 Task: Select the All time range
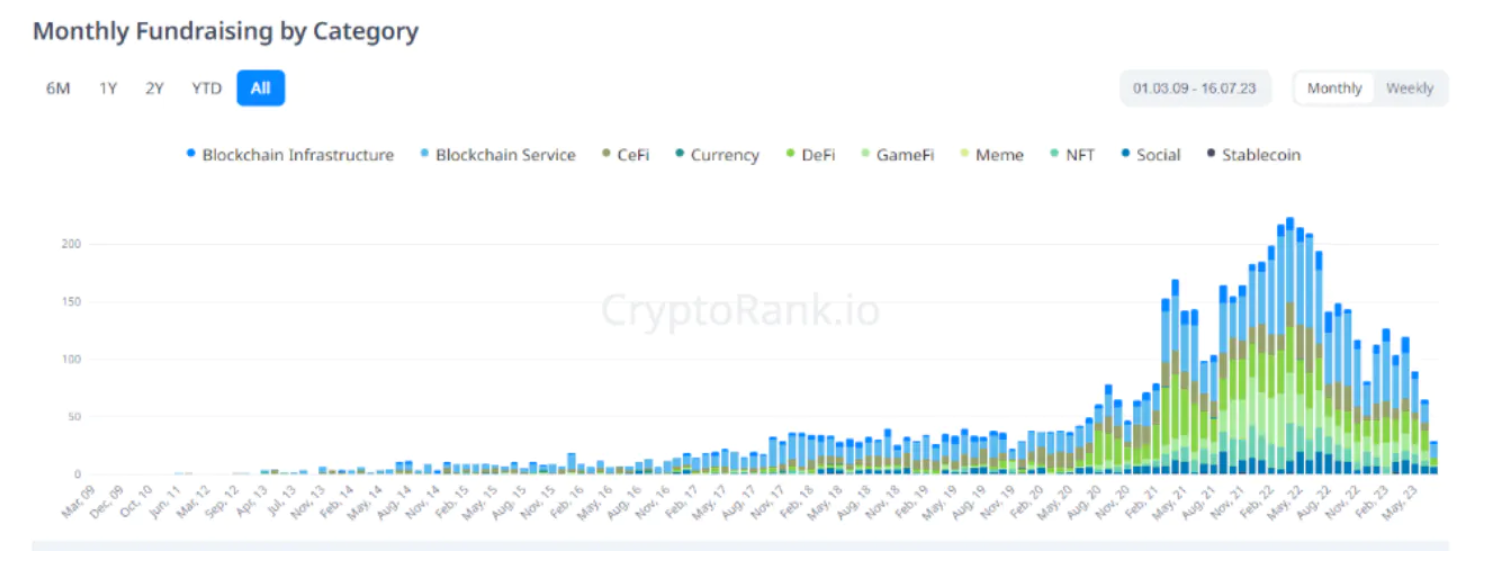(260, 88)
